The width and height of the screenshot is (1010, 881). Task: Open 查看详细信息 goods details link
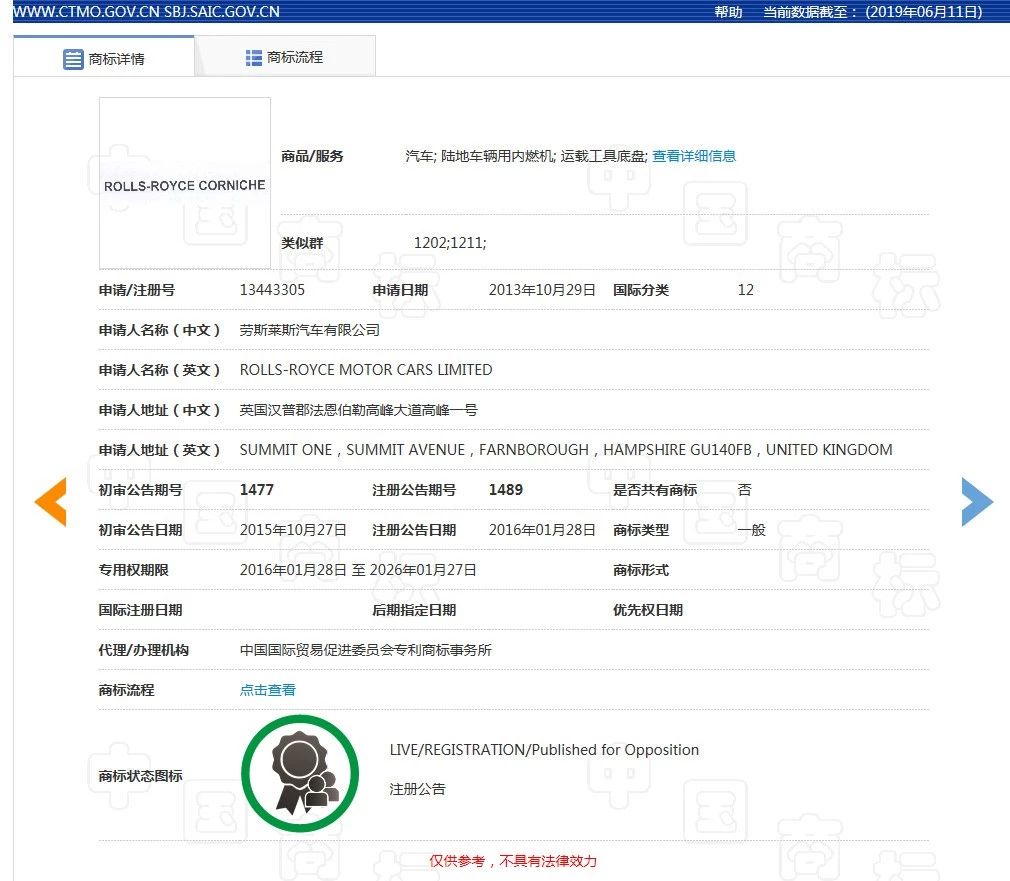coord(694,156)
